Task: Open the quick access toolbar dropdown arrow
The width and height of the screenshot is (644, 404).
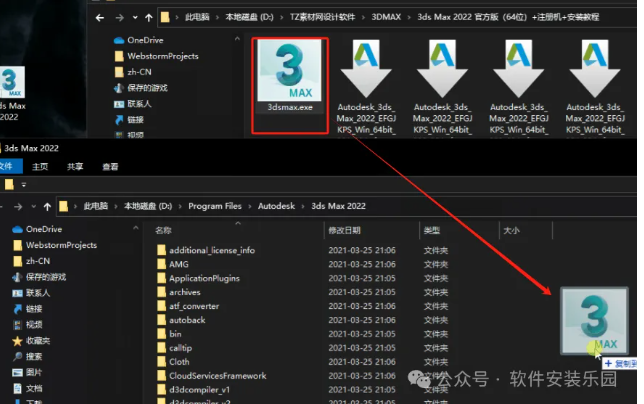Action: point(23,185)
